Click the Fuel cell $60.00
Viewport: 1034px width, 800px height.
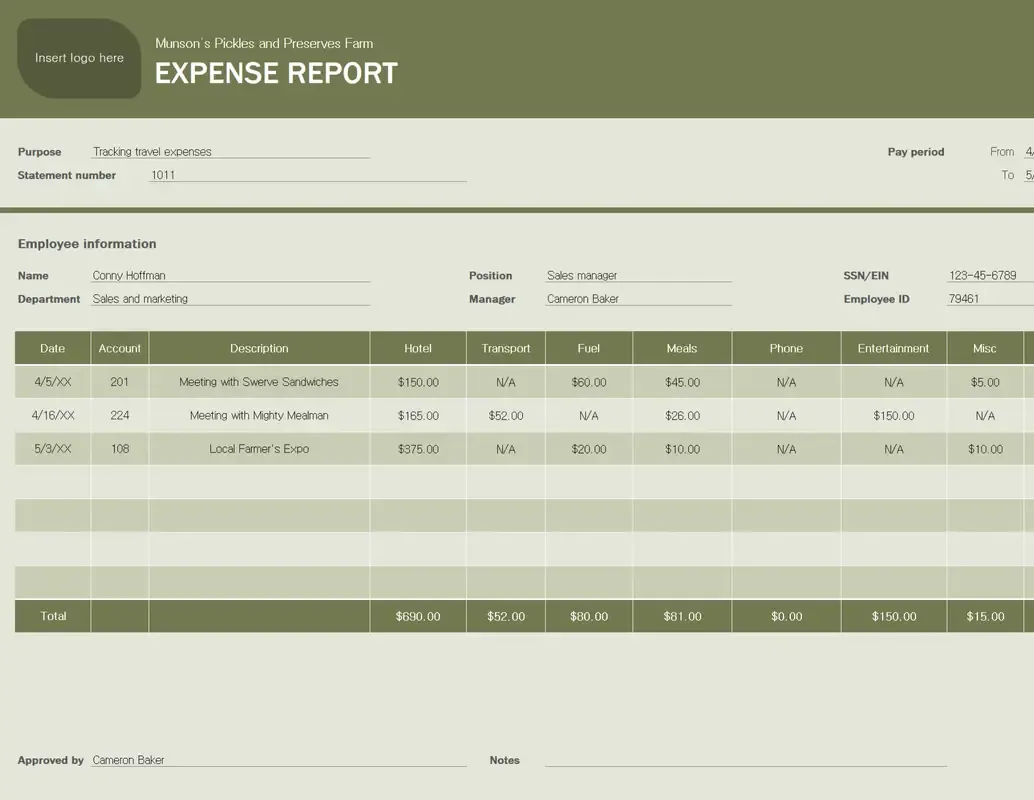click(589, 382)
